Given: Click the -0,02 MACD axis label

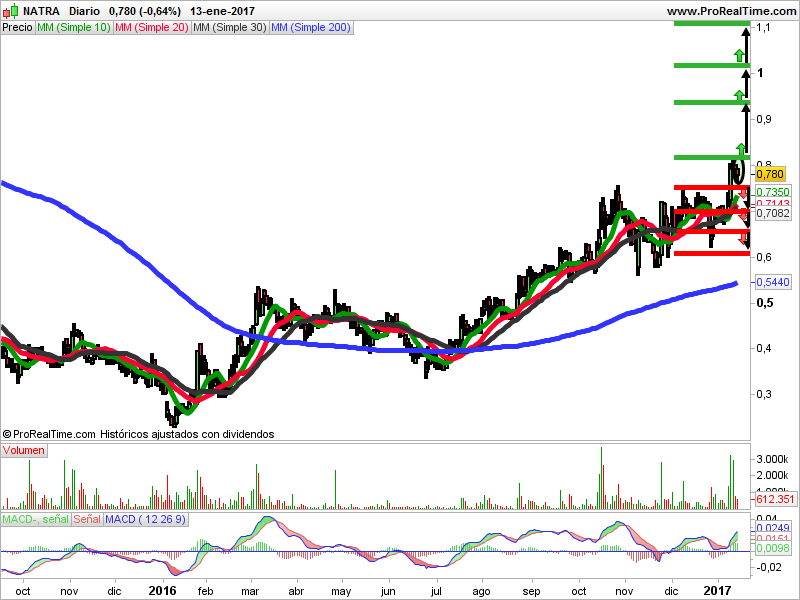Looking at the screenshot, I should tap(769, 567).
